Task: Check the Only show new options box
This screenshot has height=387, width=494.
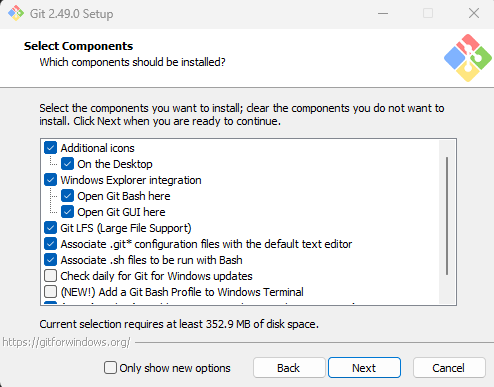Action: click(110, 368)
